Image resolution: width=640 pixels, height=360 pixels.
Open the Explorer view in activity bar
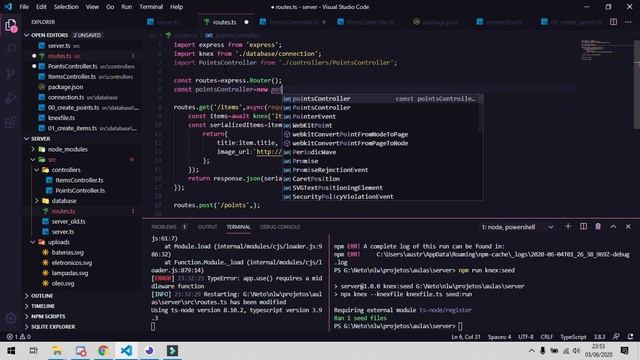[11, 26]
